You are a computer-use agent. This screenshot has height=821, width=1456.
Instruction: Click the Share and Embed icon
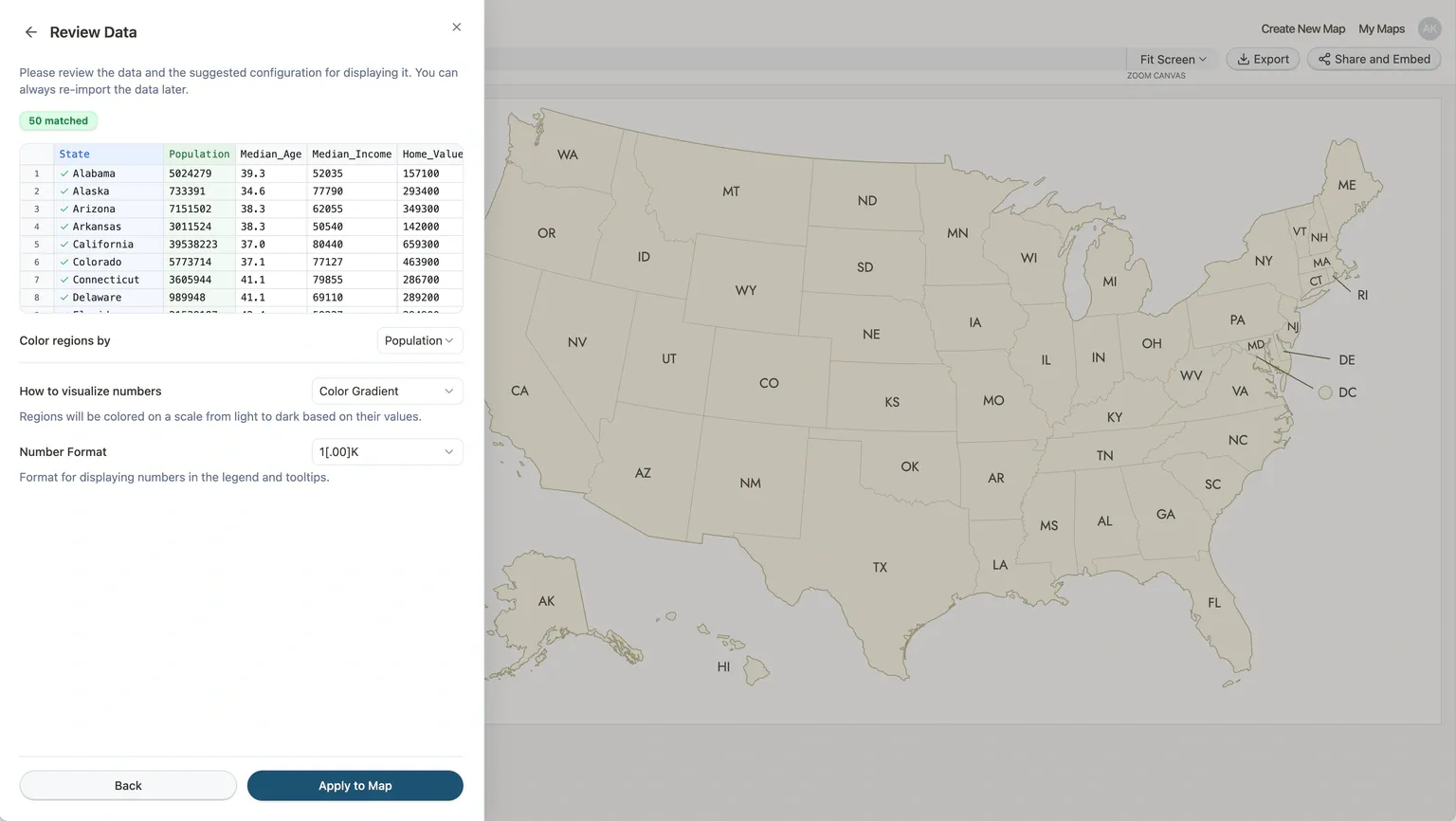1324,59
